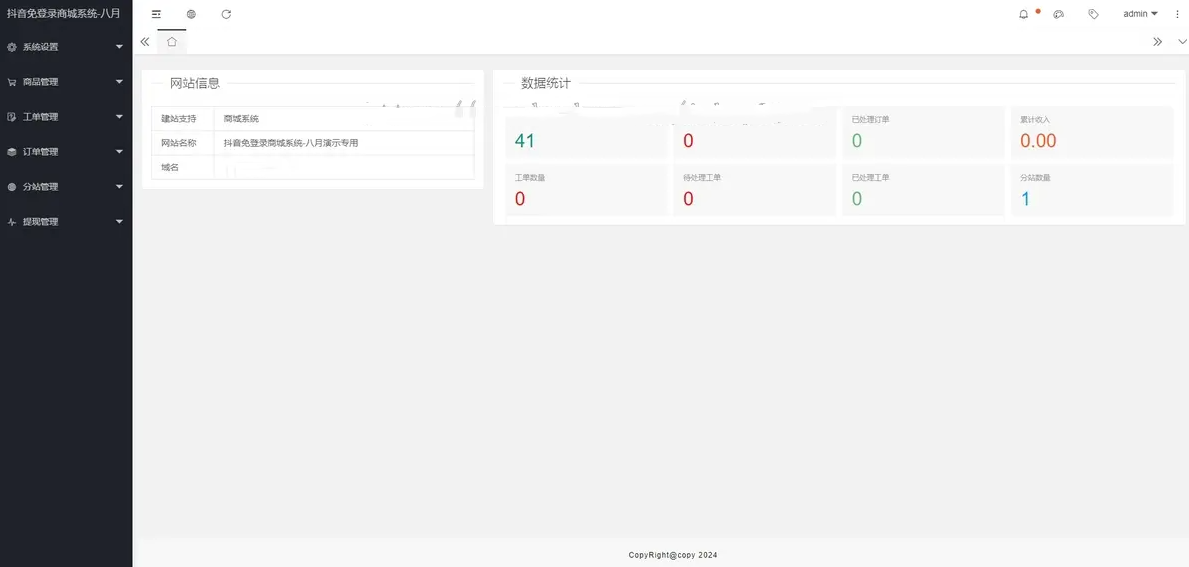The height and width of the screenshot is (567, 1189).
Task: Select the home tab
Action: point(172,42)
